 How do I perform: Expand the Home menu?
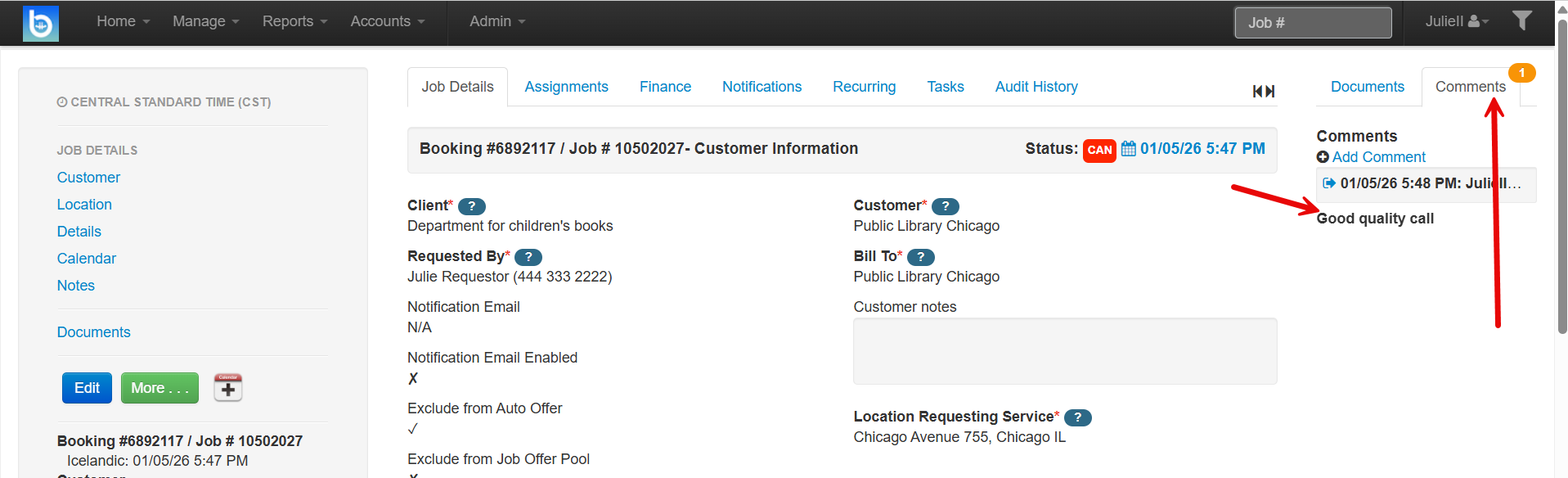point(124,21)
